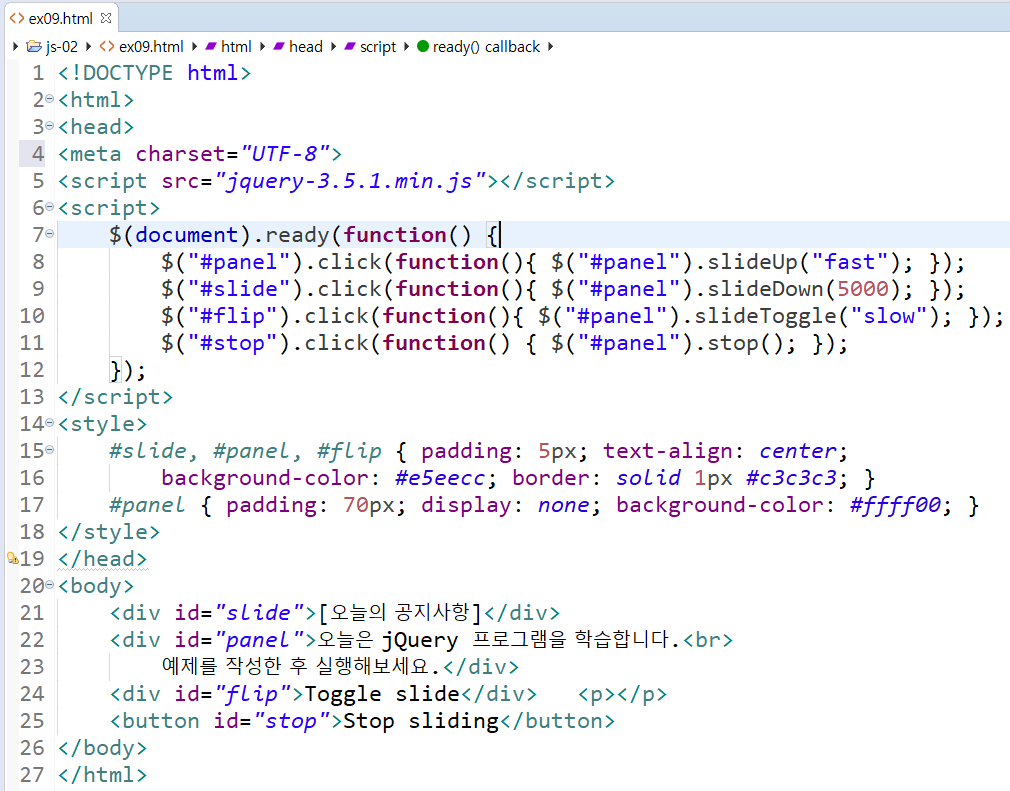
Task: Click the js-02 folder icon in breadcrumb
Action: click(x=34, y=46)
